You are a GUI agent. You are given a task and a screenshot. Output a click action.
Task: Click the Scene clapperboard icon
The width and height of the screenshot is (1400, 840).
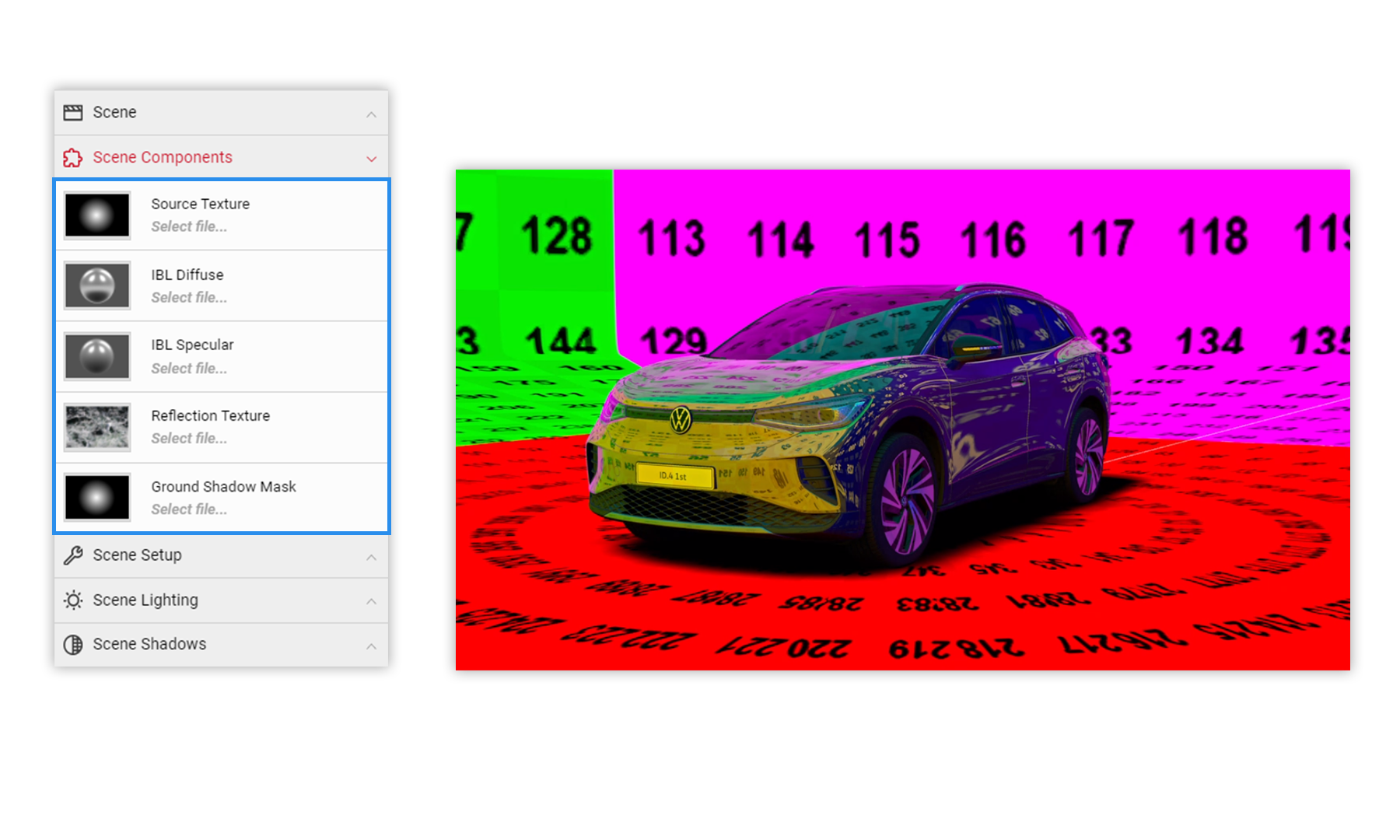pyautogui.click(x=73, y=113)
